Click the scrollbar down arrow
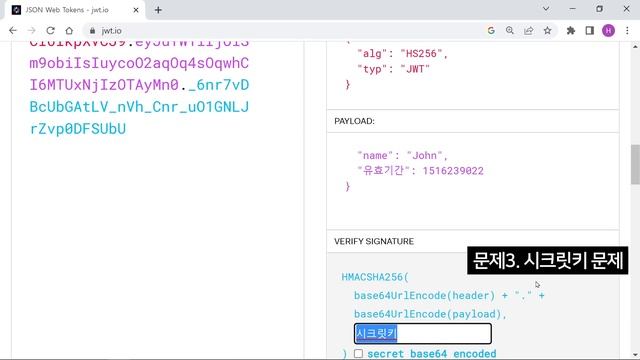 (x=635, y=355)
